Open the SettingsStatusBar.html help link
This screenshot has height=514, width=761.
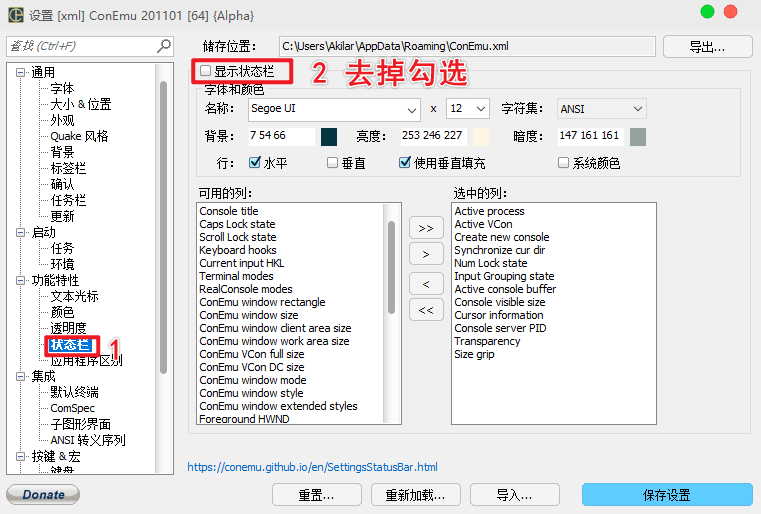pos(312,467)
